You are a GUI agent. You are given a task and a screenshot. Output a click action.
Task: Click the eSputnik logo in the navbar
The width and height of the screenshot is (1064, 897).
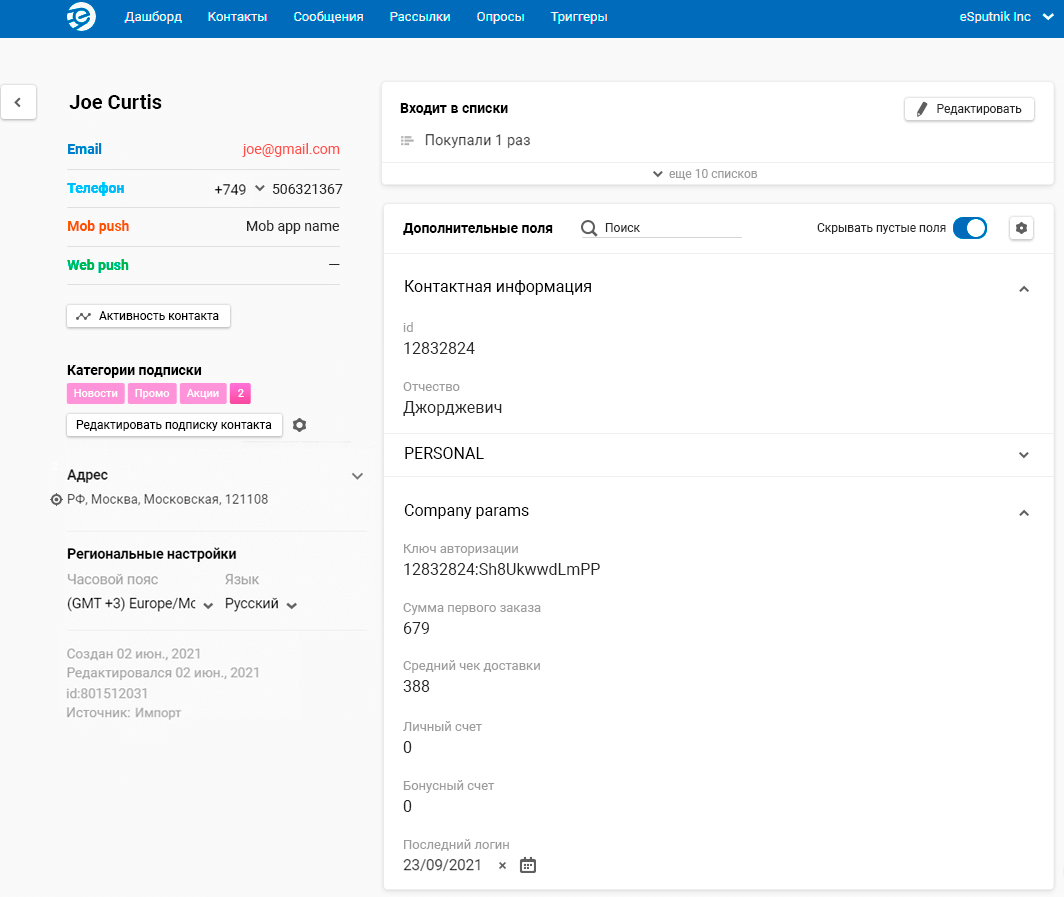click(79, 17)
